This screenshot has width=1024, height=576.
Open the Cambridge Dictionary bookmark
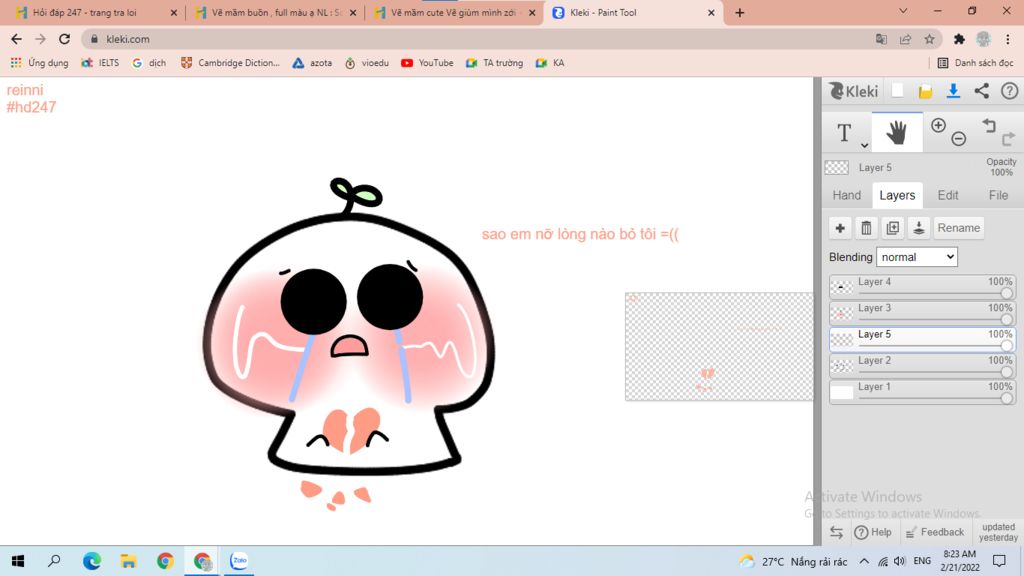(x=230, y=63)
